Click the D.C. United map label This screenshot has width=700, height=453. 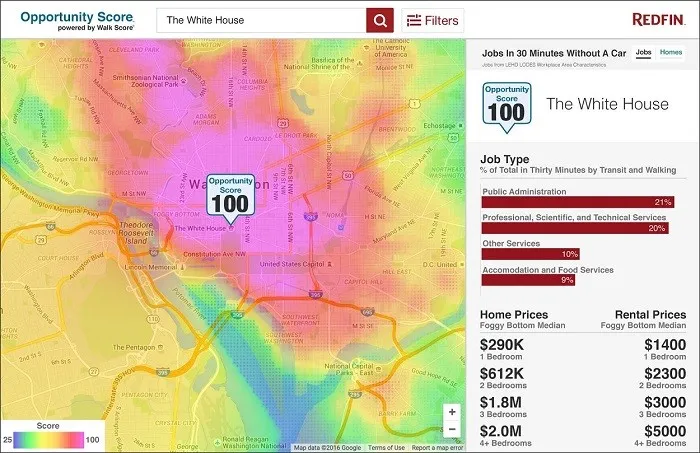tap(440, 265)
